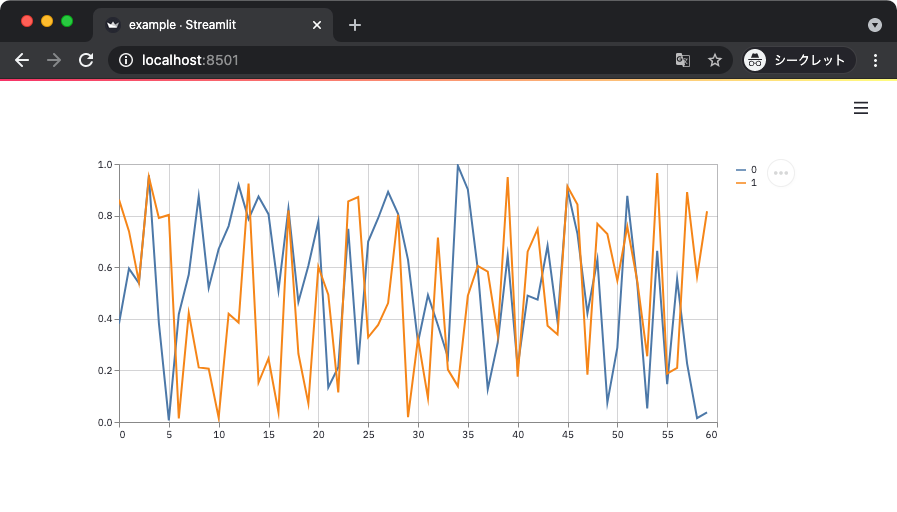Reload the localhost page

(86, 60)
